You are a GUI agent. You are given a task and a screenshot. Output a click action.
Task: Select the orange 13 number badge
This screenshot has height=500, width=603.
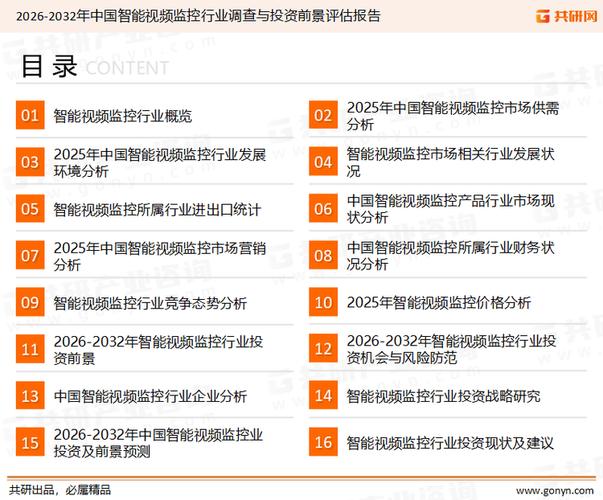(x=30, y=396)
